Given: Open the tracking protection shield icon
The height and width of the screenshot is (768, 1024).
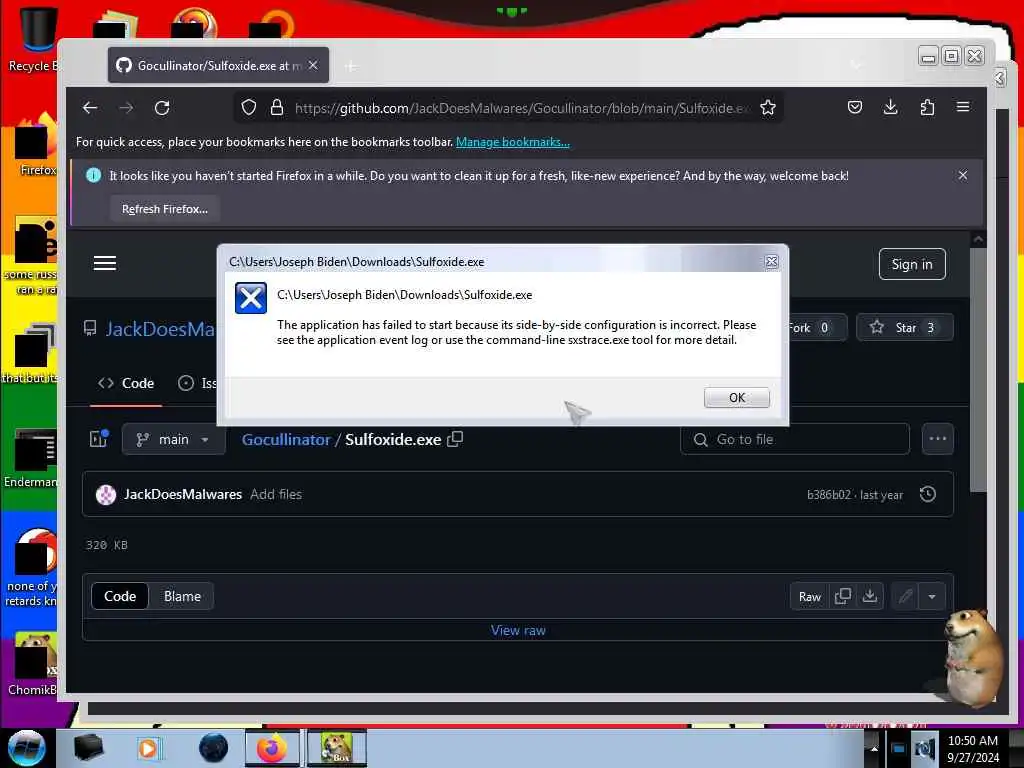Looking at the screenshot, I should [x=248, y=107].
